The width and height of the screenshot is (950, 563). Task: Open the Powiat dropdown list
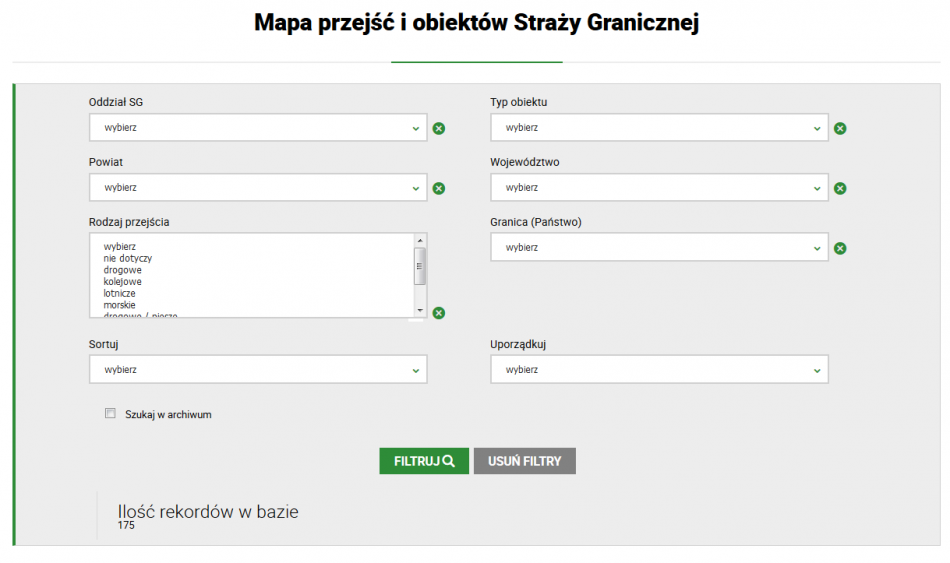[258, 188]
